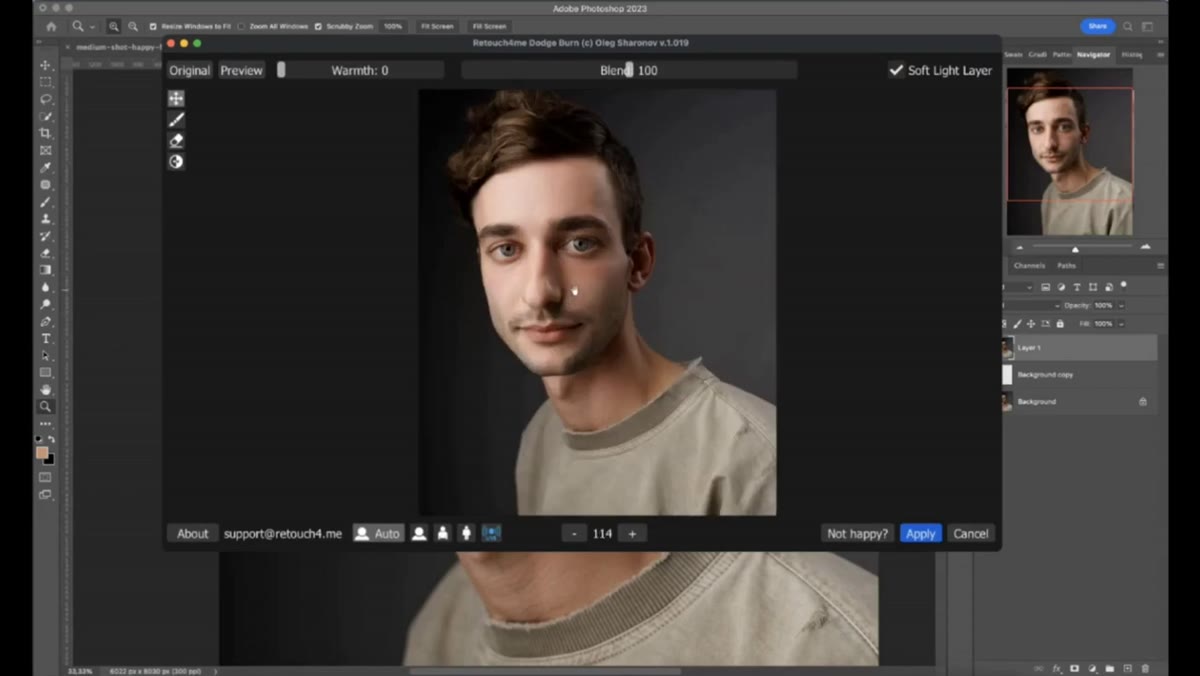Open the Fill dropdown arrow

1121,324
